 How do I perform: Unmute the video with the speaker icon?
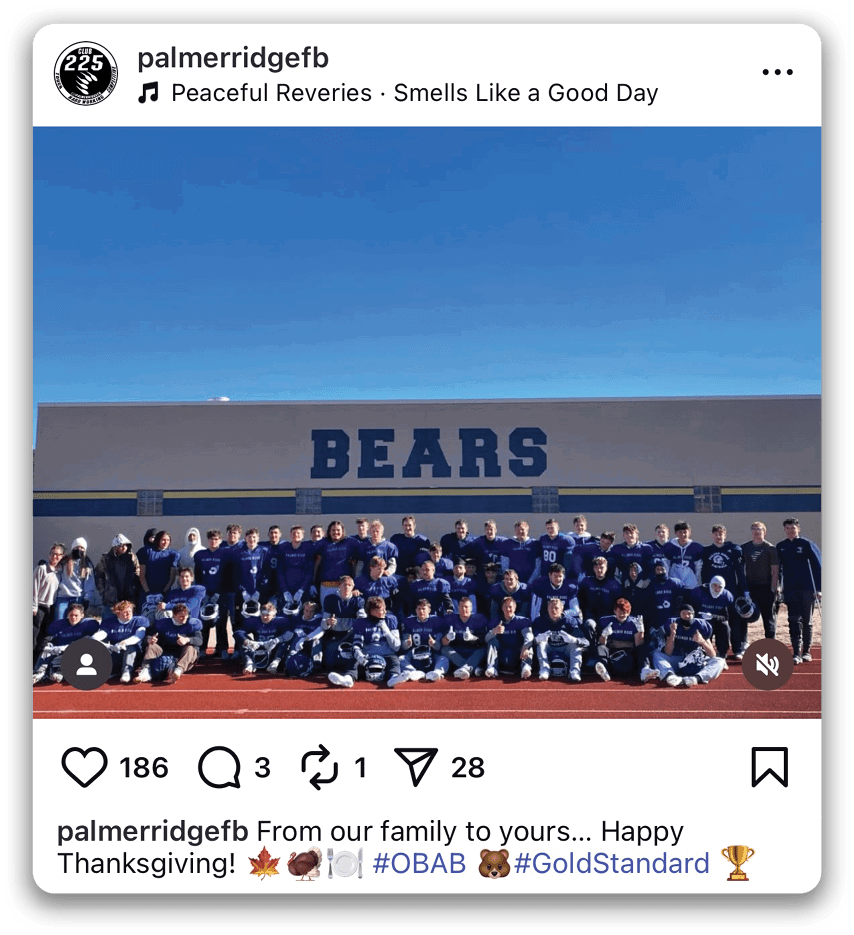click(x=768, y=664)
